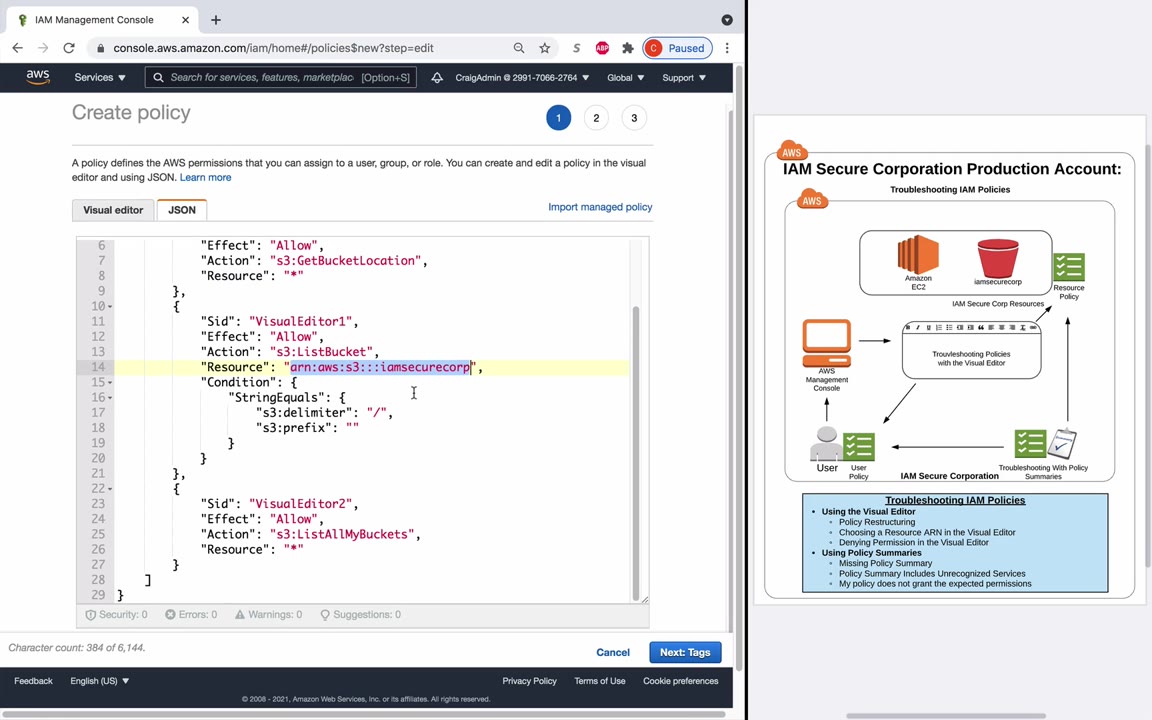Click the AWS logo home icon
The image size is (1152, 720).
[38, 77]
